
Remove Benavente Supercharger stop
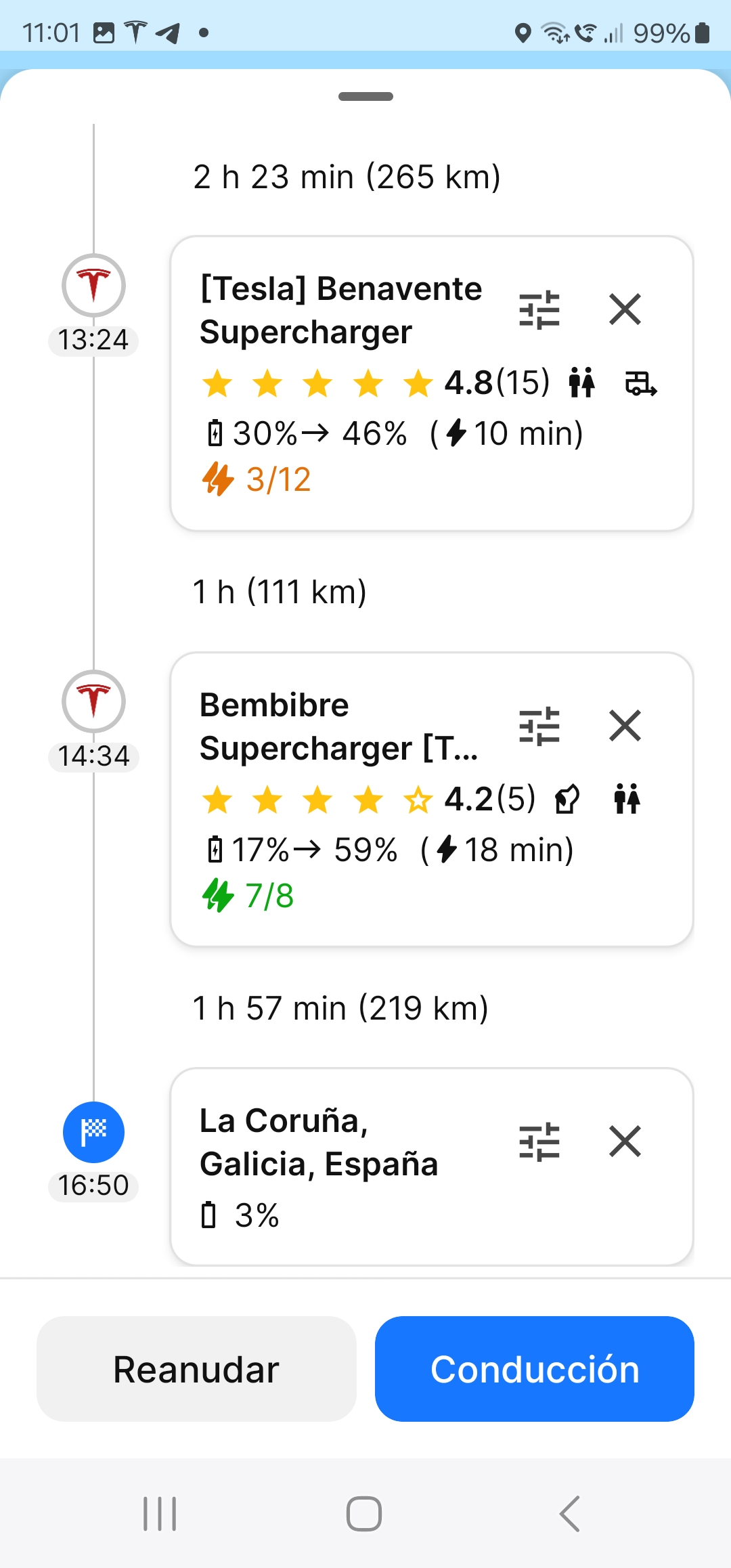625,309
